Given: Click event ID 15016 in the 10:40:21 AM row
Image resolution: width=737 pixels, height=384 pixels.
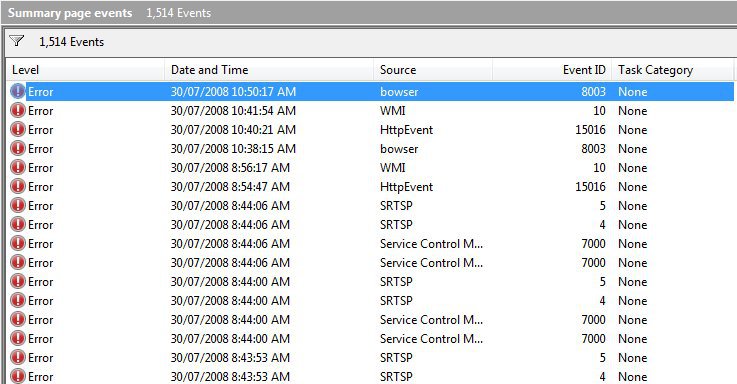Looking at the screenshot, I should pyautogui.click(x=590, y=129).
